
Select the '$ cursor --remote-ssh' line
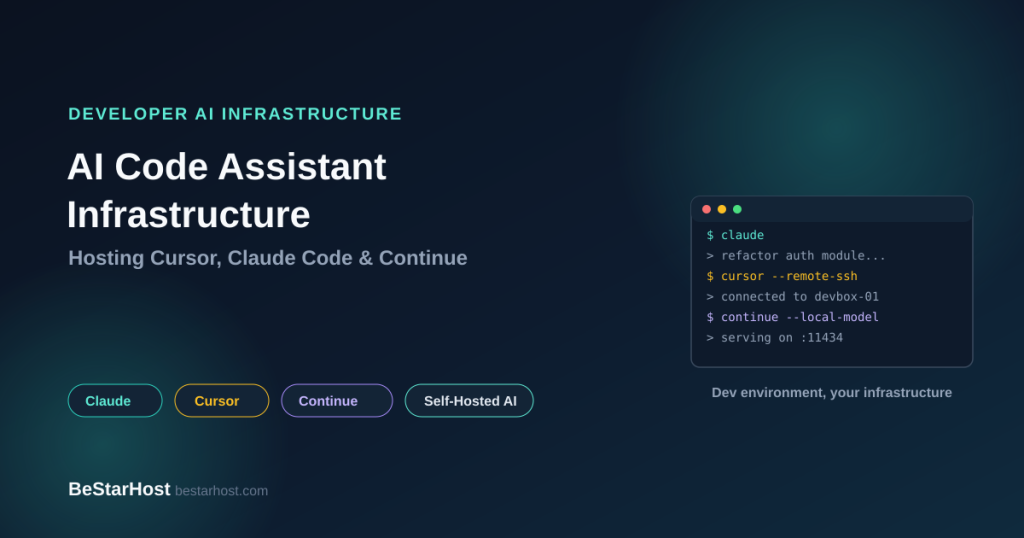(x=782, y=276)
